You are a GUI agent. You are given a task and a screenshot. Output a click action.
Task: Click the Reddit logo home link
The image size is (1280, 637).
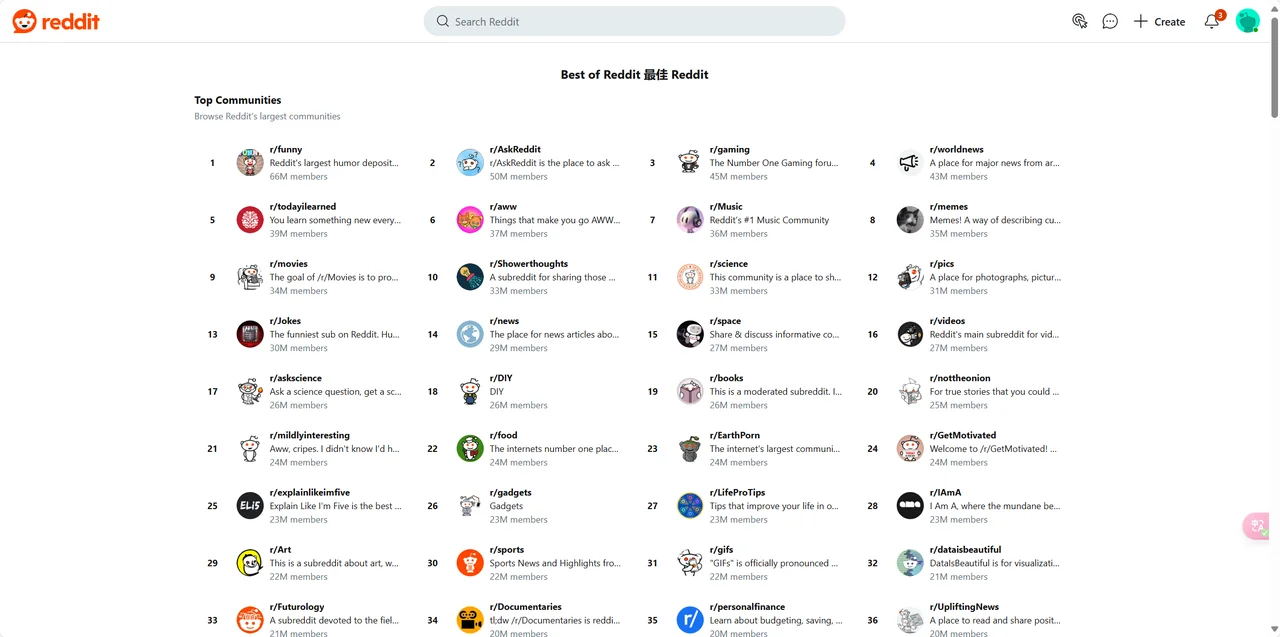coord(56,21)
